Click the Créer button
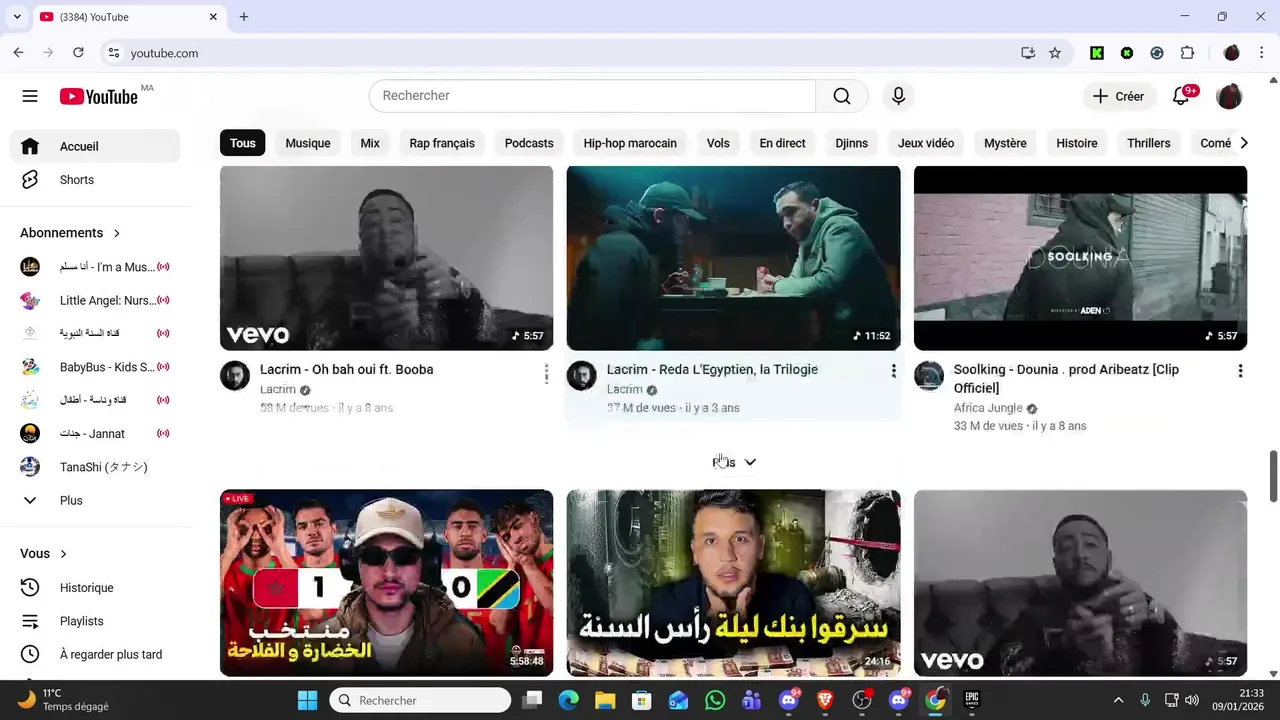The width and height of the screenshot is (1280, 720). pyautogui.click(x=1118, y=96)
